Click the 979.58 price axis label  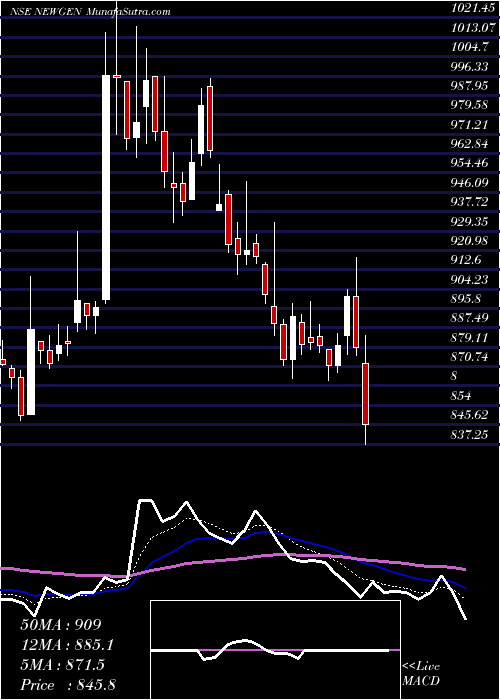(x=470, y=104)
